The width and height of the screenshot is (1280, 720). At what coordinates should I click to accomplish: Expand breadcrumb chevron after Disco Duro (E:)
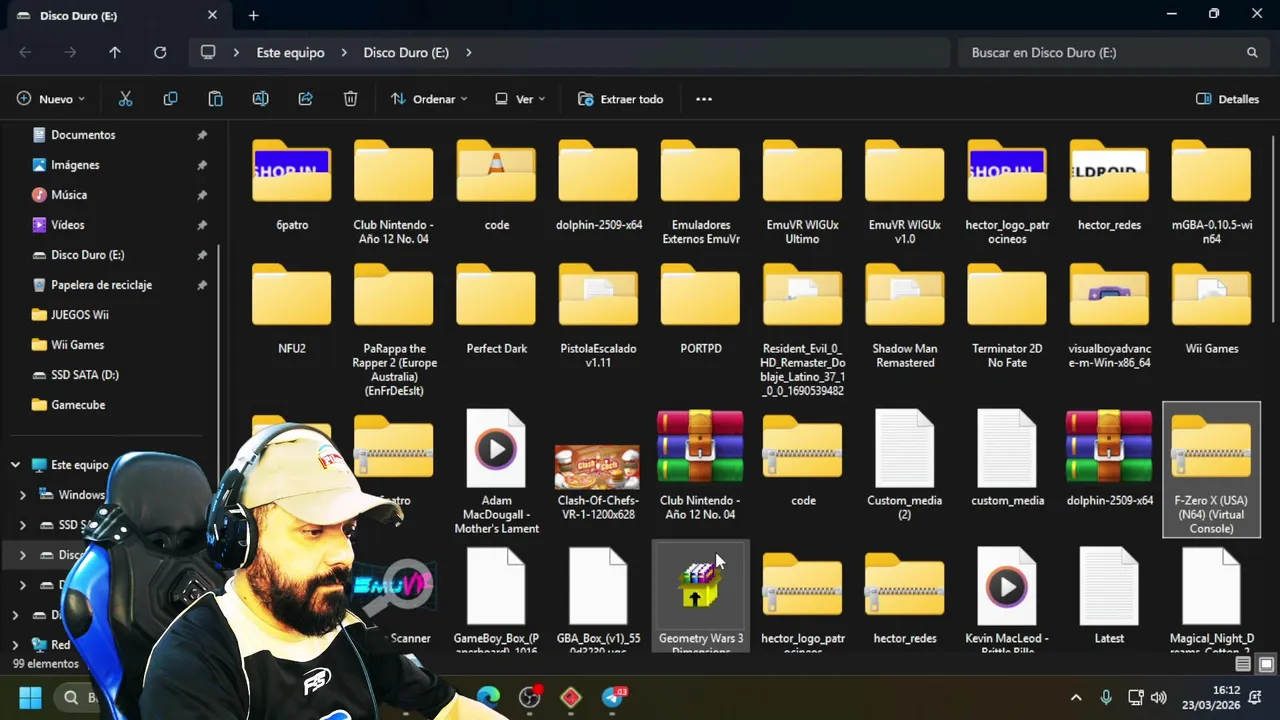[x=468, y=52]
